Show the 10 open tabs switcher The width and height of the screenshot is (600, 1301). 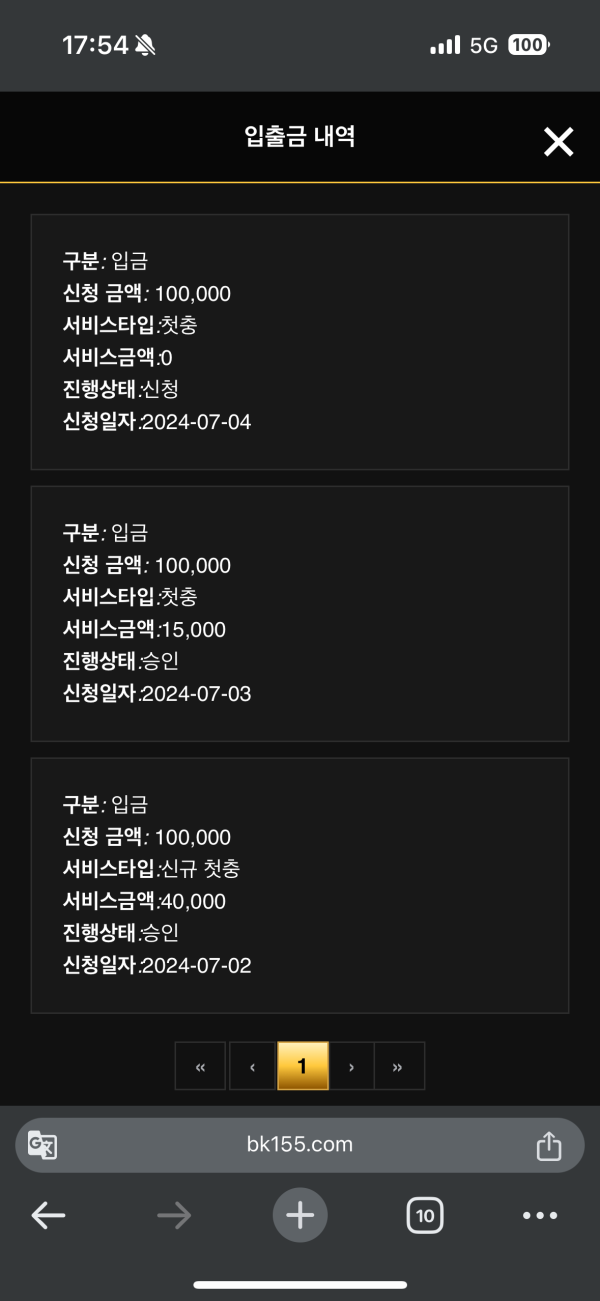425,1215
